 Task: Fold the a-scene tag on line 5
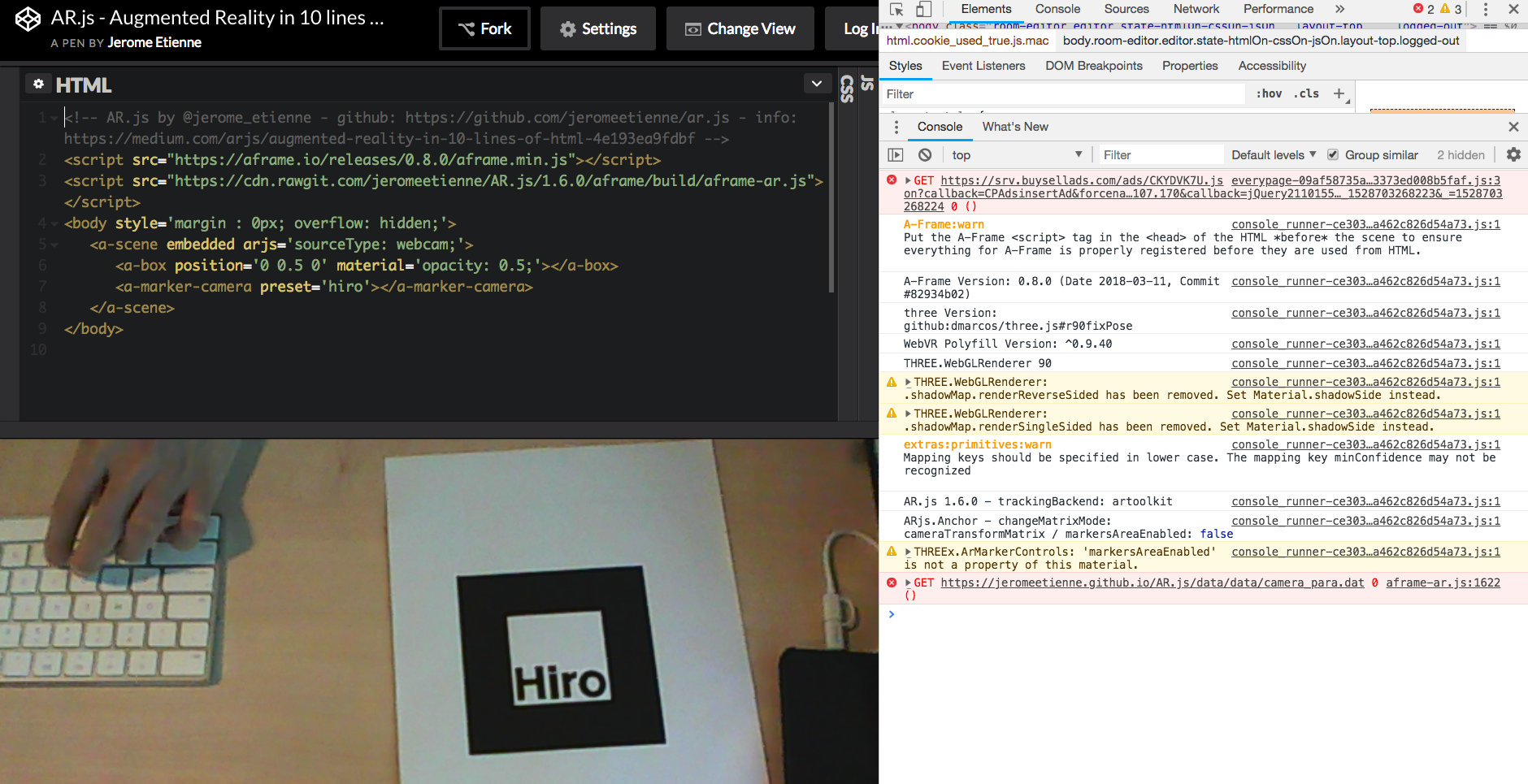(54, 245)
